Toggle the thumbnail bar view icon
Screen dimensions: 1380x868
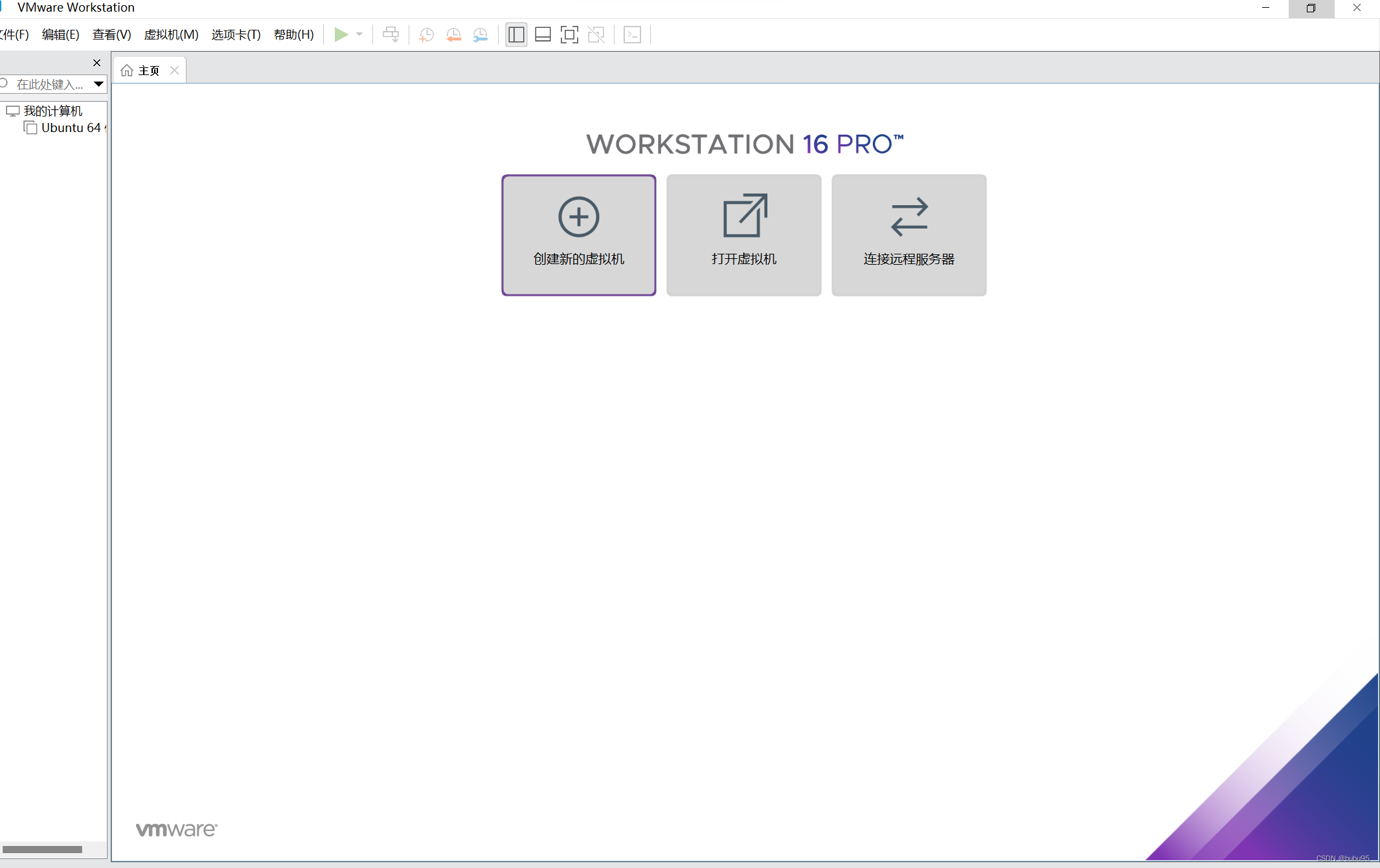tap(543, 34)
